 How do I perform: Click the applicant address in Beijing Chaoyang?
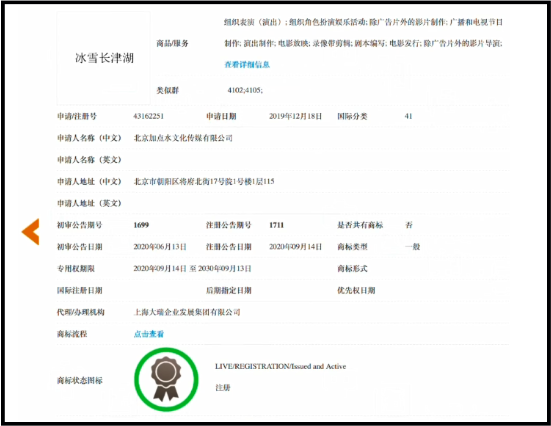pyautogui.click(x=204, y=181)
